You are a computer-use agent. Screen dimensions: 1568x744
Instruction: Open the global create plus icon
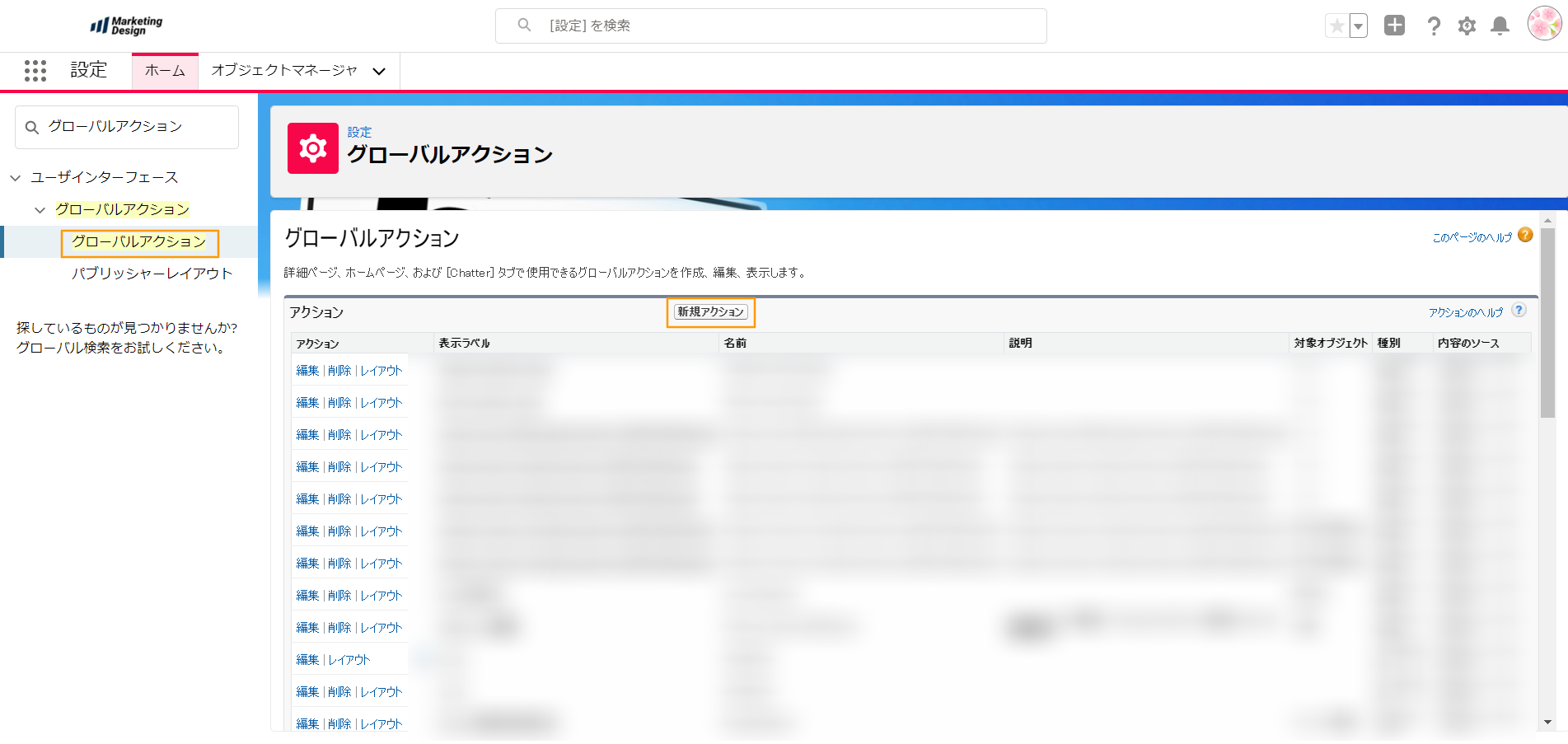point(1394,26)
